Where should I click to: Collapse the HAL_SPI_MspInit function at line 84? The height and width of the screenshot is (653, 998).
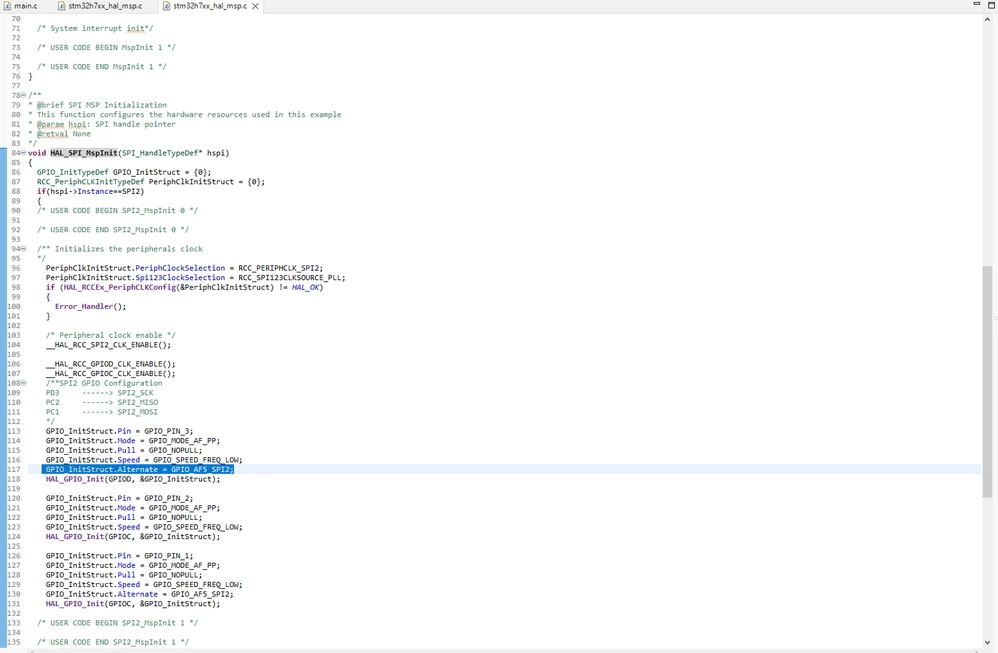click(x=24, y=153)
